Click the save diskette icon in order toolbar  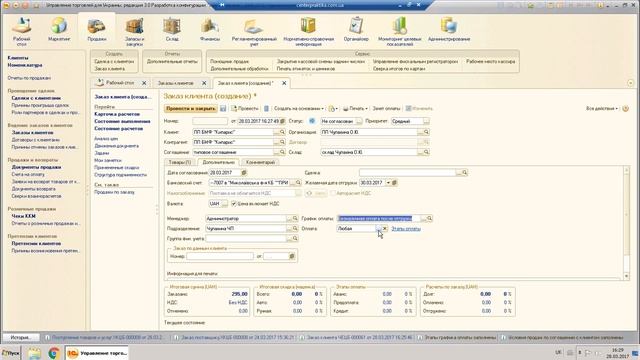(223, 109)
